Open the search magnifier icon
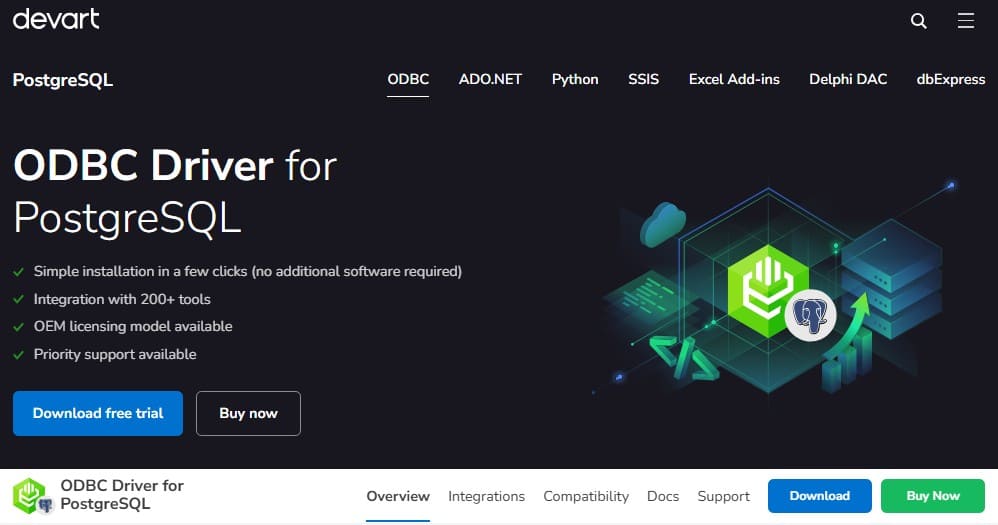This screenshot has height=525, width=998. (x=918, y=21)
